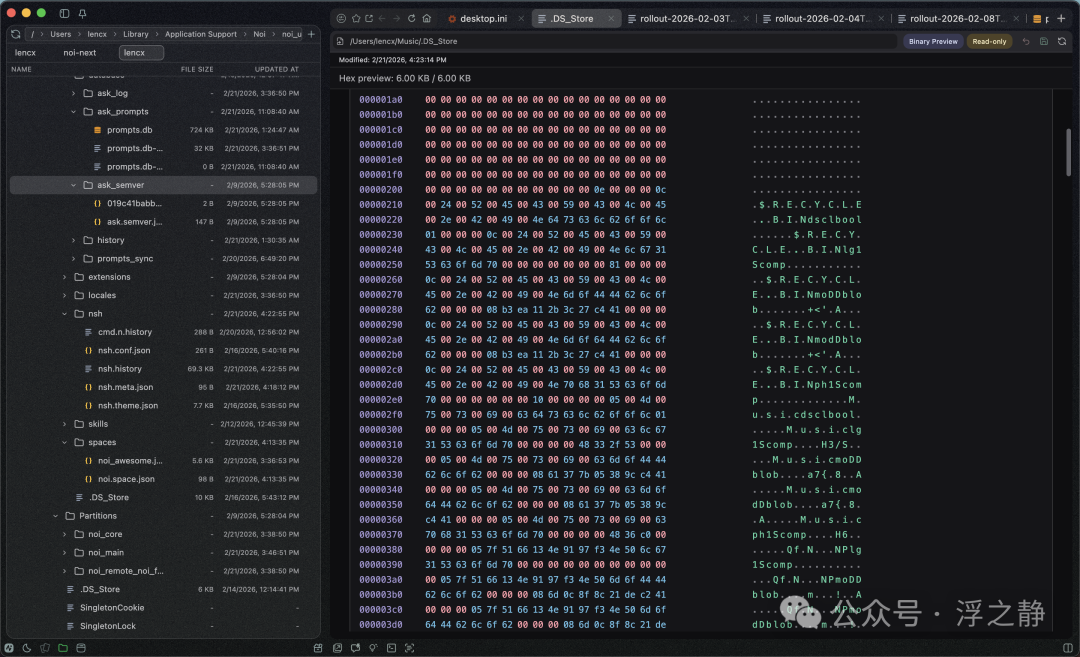
Task: Open the prompts.db file
Action: click(x=129, y=130)
